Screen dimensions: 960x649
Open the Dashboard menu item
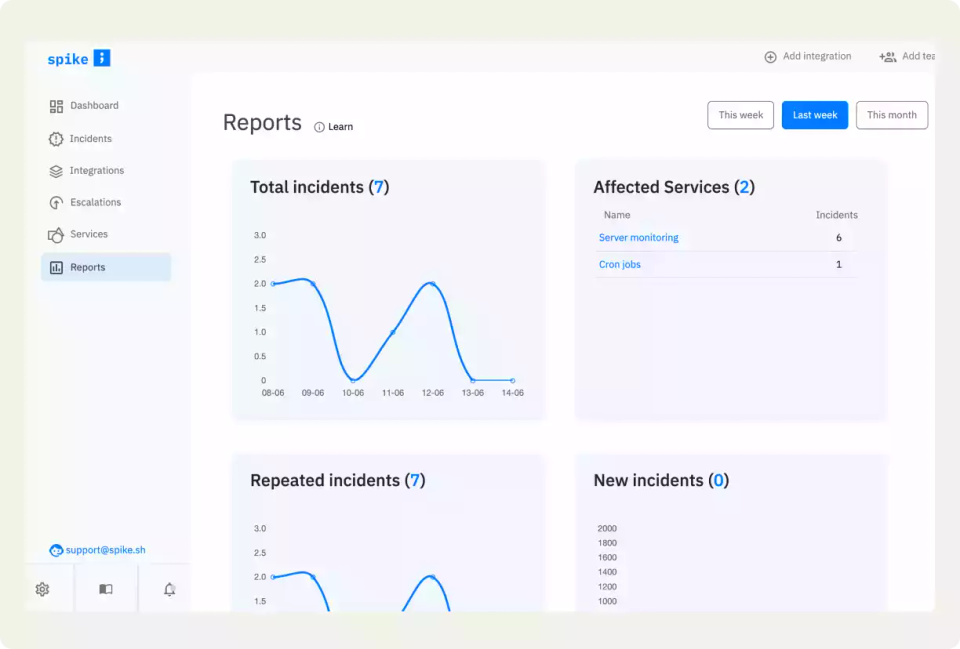tap(94, 105)
